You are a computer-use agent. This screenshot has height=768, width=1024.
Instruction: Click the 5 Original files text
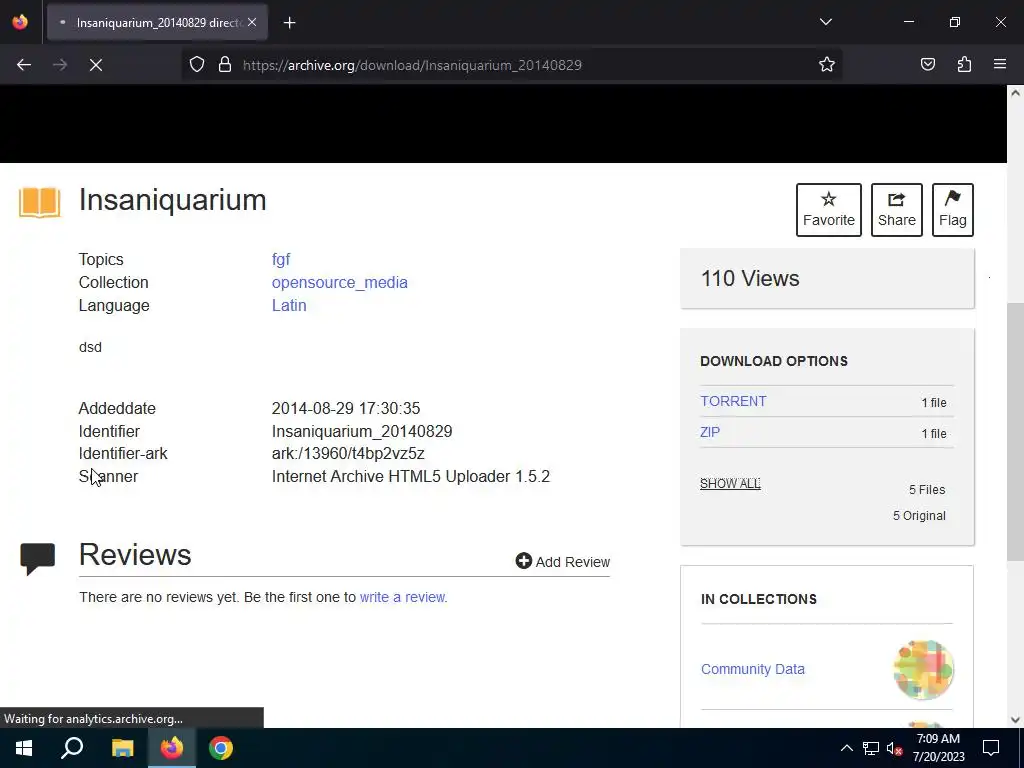[919, 515]
